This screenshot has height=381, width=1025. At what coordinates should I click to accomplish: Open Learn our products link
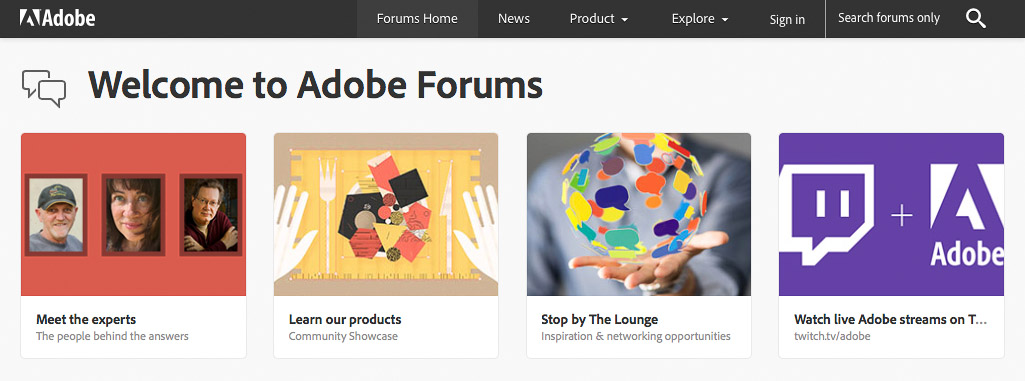[x=345, y=320]
